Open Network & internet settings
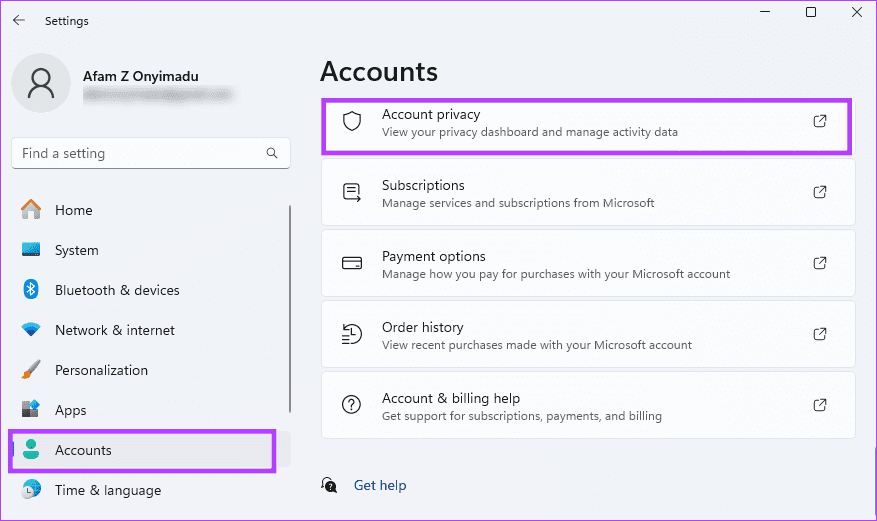This screenshot has width=877, height=521. (x=149, y=330)
